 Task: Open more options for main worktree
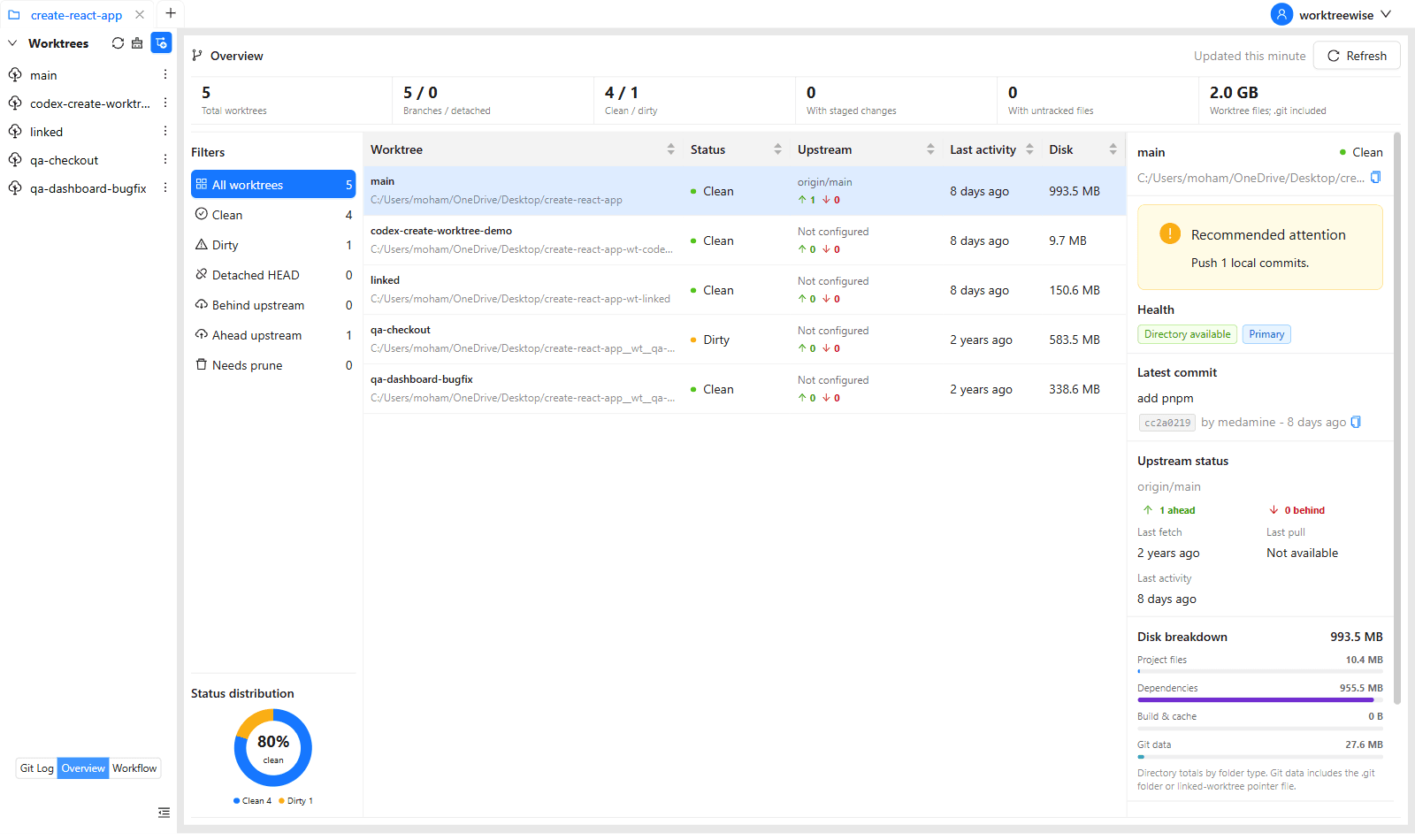[x=165, y=75]
